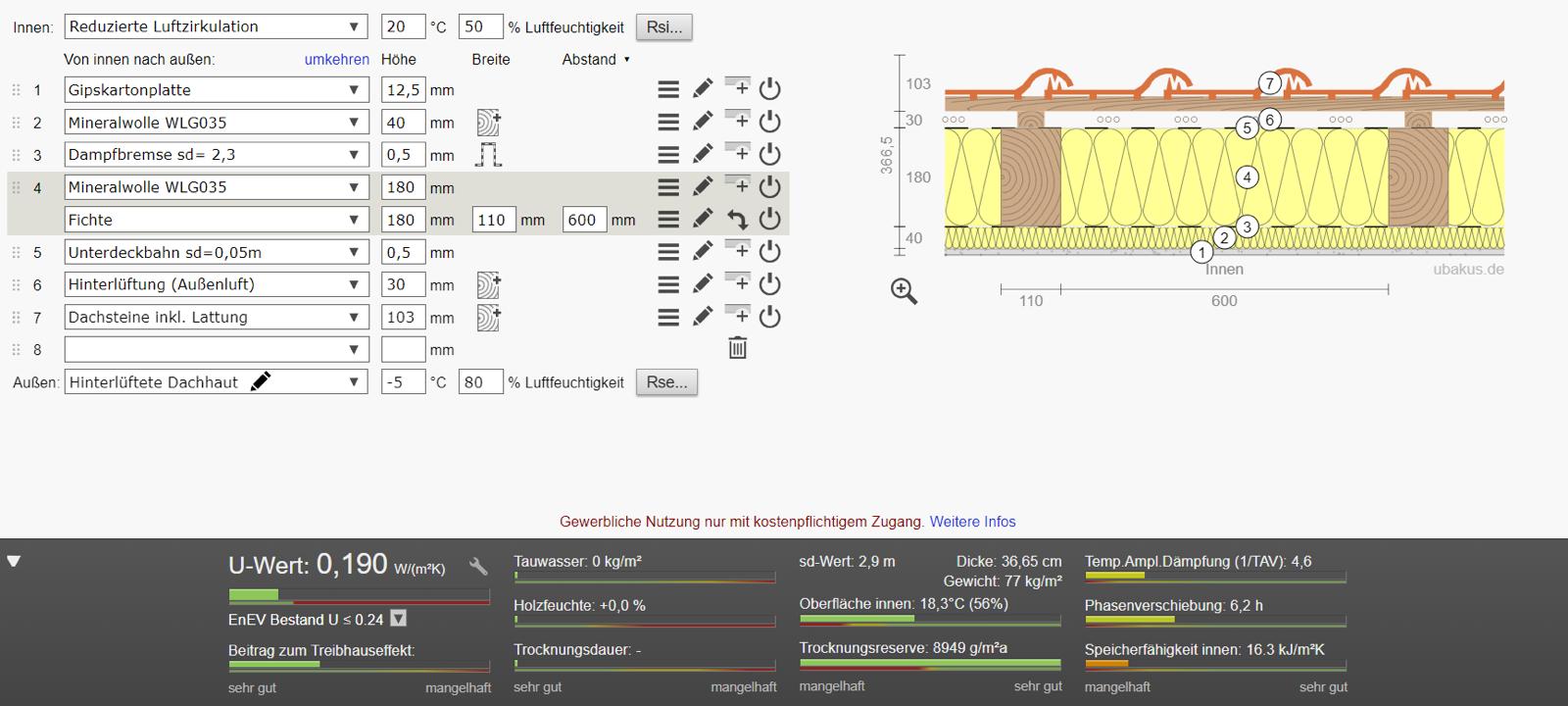The image size is (1568, 706).
Task: Click the magnifier zoom icon under diagram
Action: coord(904,291)
